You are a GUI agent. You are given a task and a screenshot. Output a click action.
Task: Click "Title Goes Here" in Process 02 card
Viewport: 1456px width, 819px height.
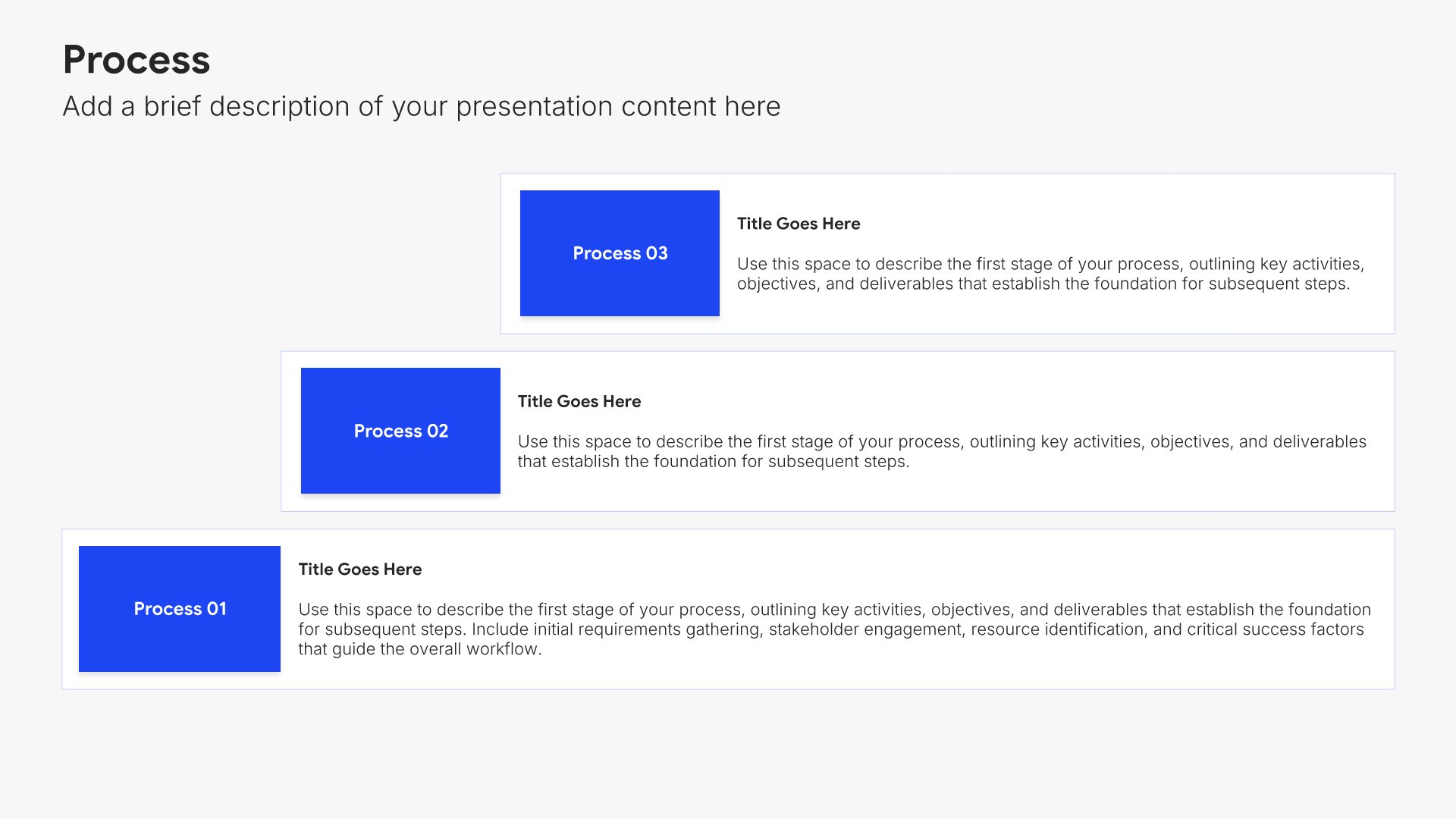point(579,401)
